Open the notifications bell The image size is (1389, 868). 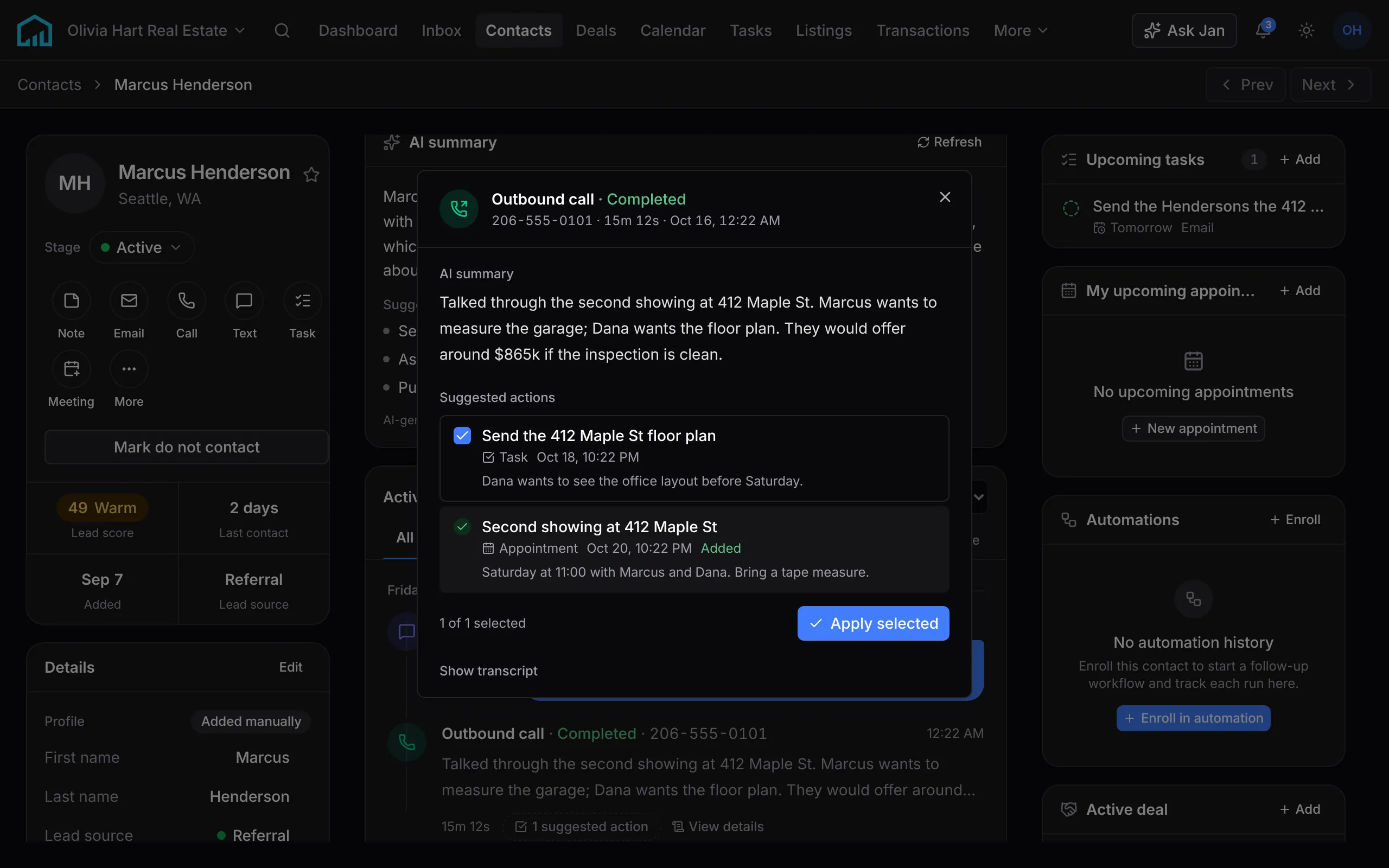[1263, 30]
